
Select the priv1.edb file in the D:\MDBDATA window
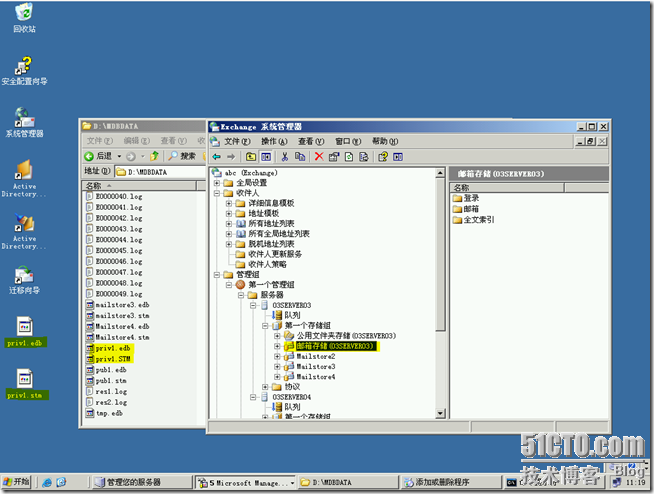click(x=108, y=348)
